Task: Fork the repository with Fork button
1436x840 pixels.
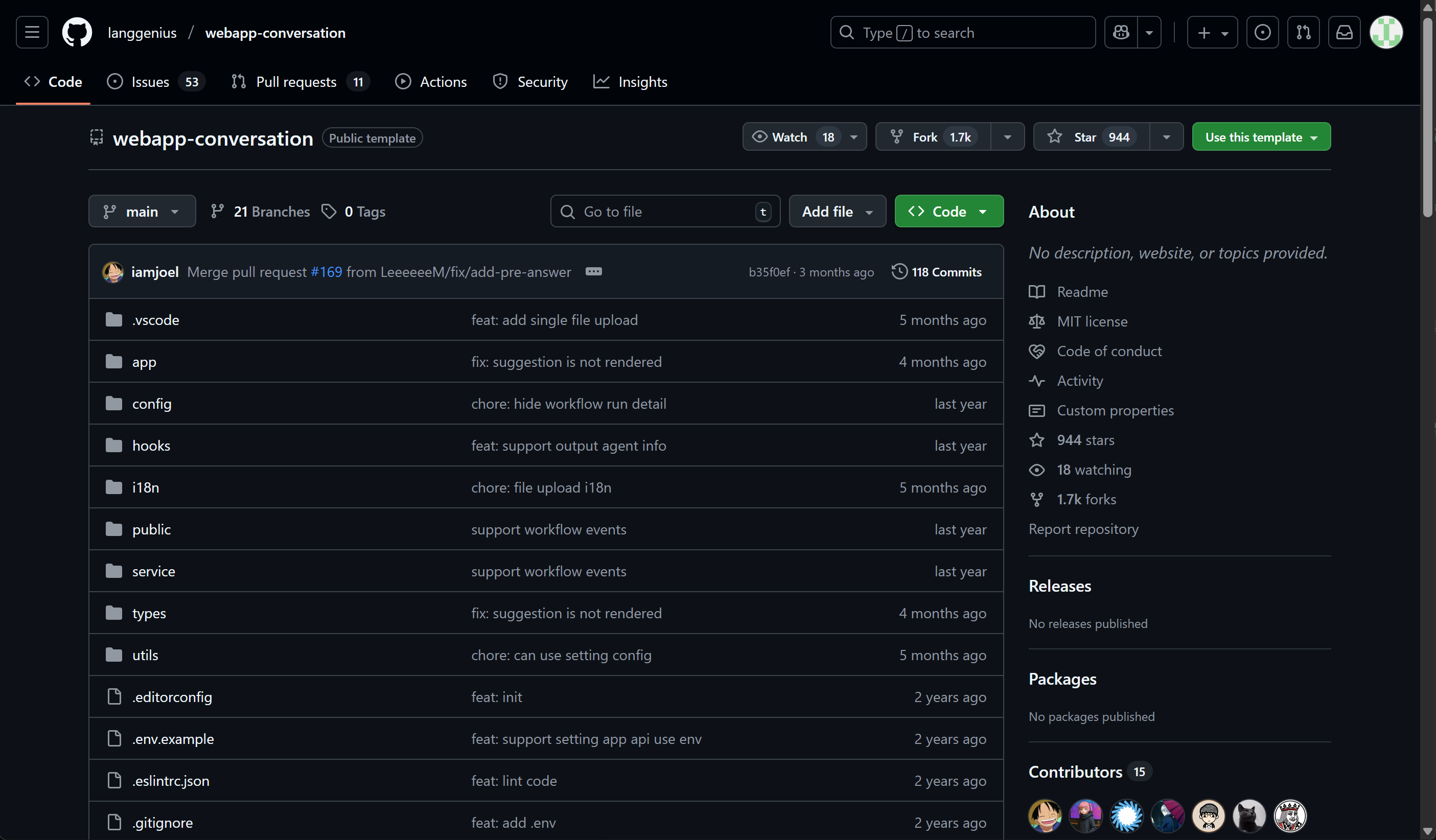Action: [x=933, y=137]
